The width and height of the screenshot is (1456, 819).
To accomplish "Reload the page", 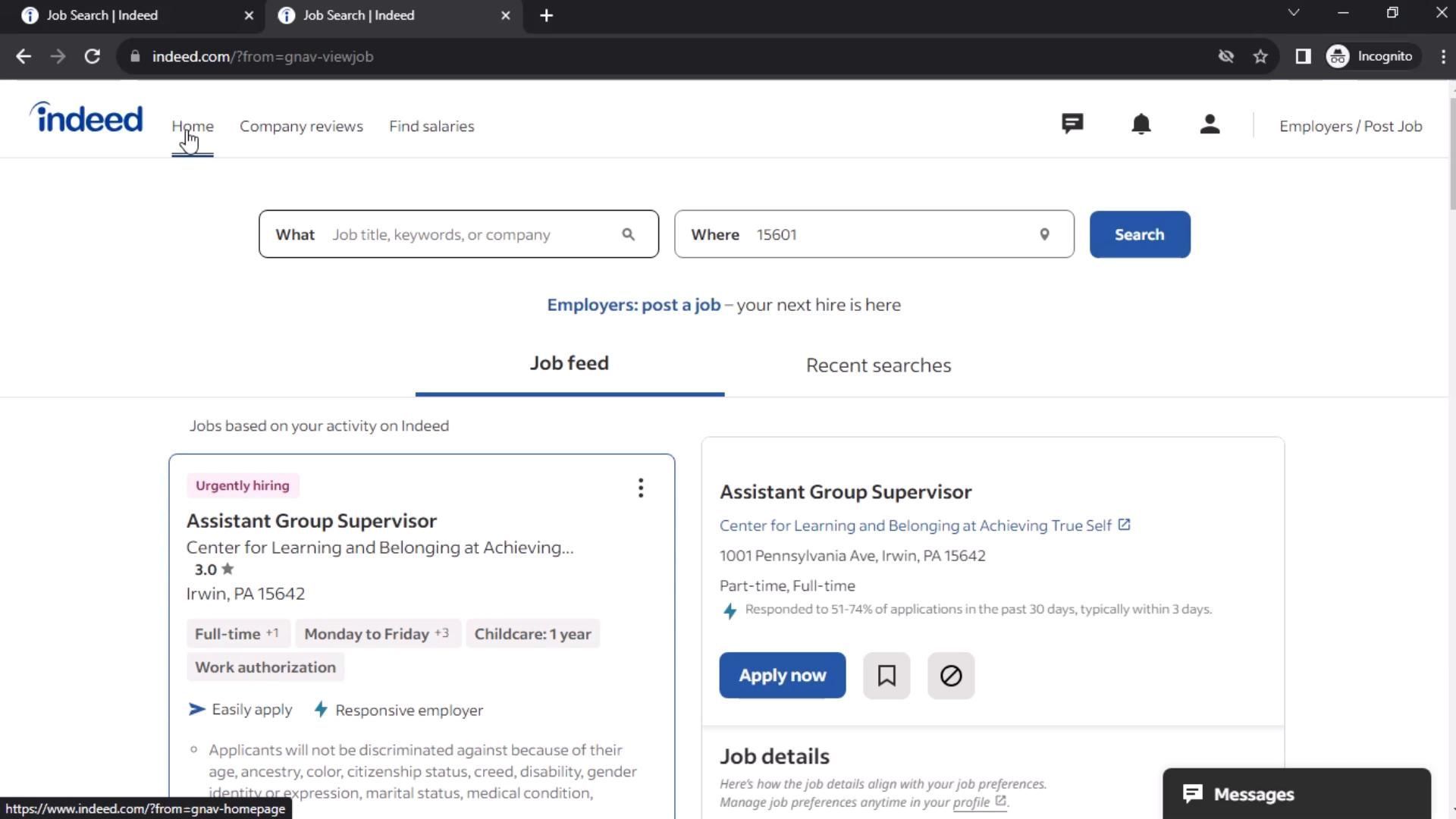I will pyautogui.click(x=93, y=57).
